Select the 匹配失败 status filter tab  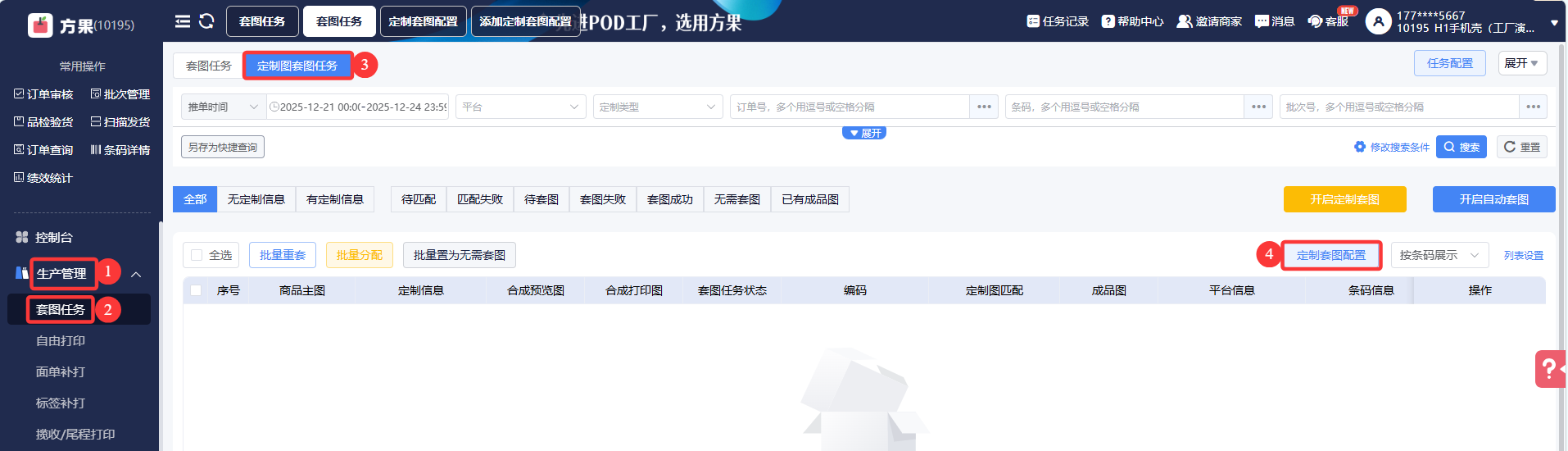pos(480,199)
